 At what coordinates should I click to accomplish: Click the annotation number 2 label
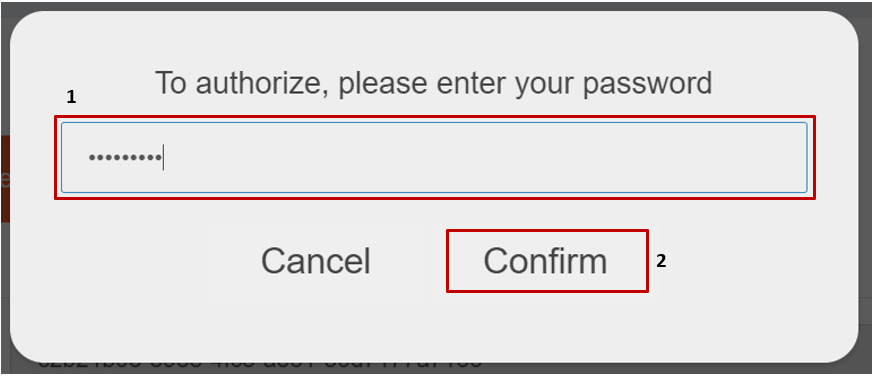pyautogui.click(x=661, y=261)
